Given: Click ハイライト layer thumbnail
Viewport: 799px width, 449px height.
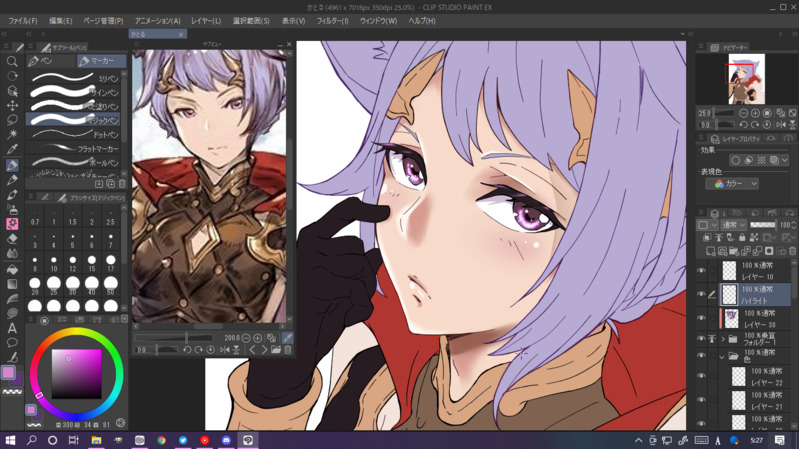Looking at the screenshot, I should (730, 295).
